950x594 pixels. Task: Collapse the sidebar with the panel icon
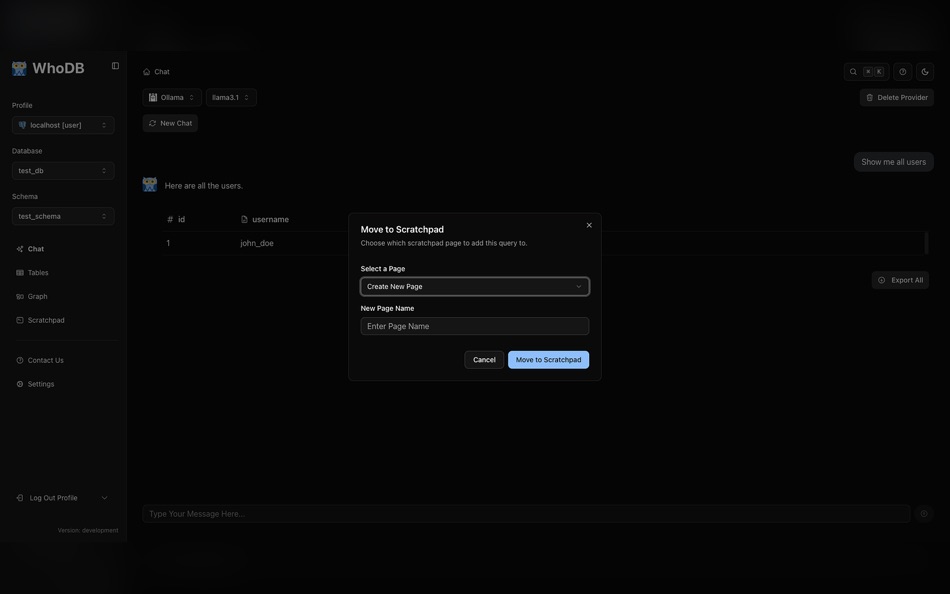(x=112, y=63)
